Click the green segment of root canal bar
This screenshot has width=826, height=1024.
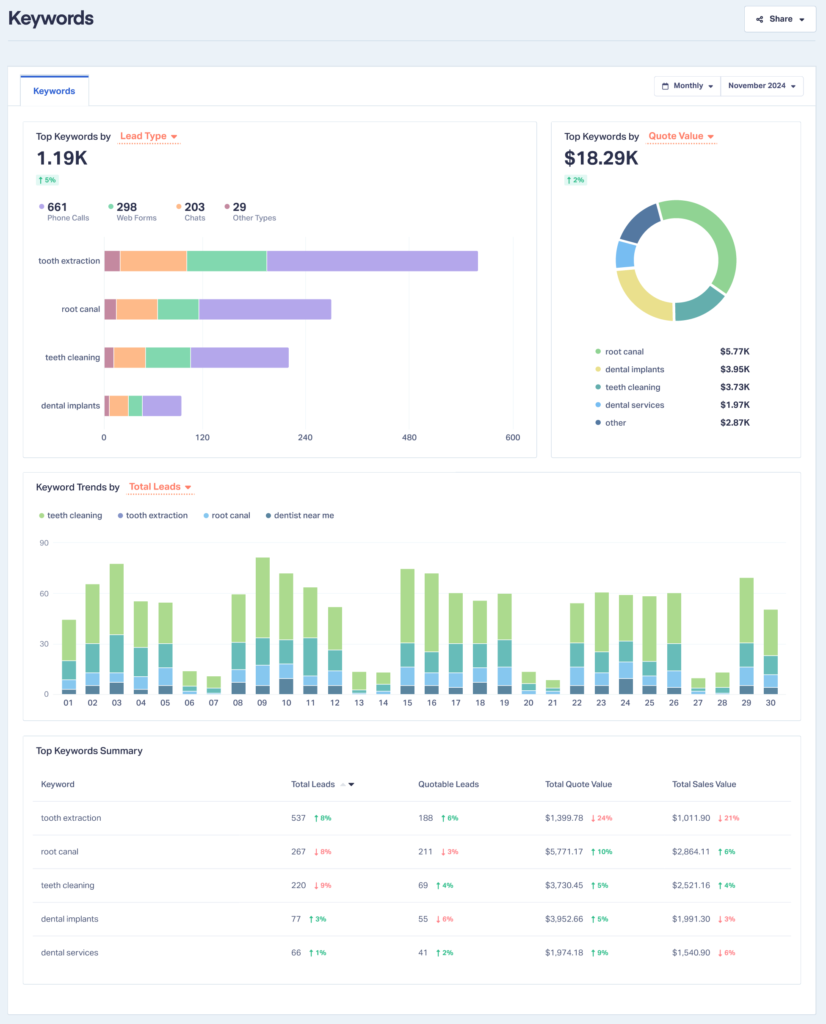(x=178, y=310)
